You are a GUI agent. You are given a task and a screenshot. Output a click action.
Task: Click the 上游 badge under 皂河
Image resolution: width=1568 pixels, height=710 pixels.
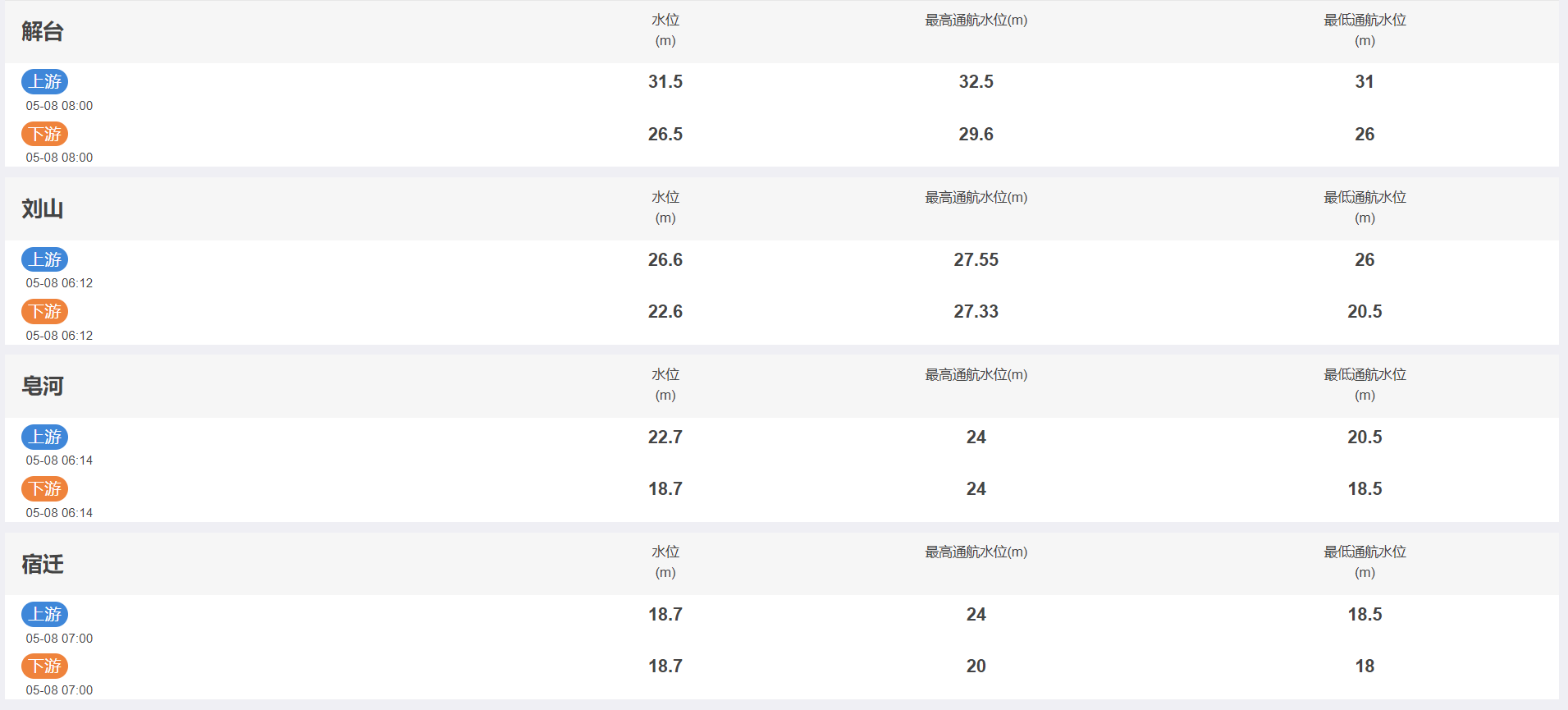45,437
